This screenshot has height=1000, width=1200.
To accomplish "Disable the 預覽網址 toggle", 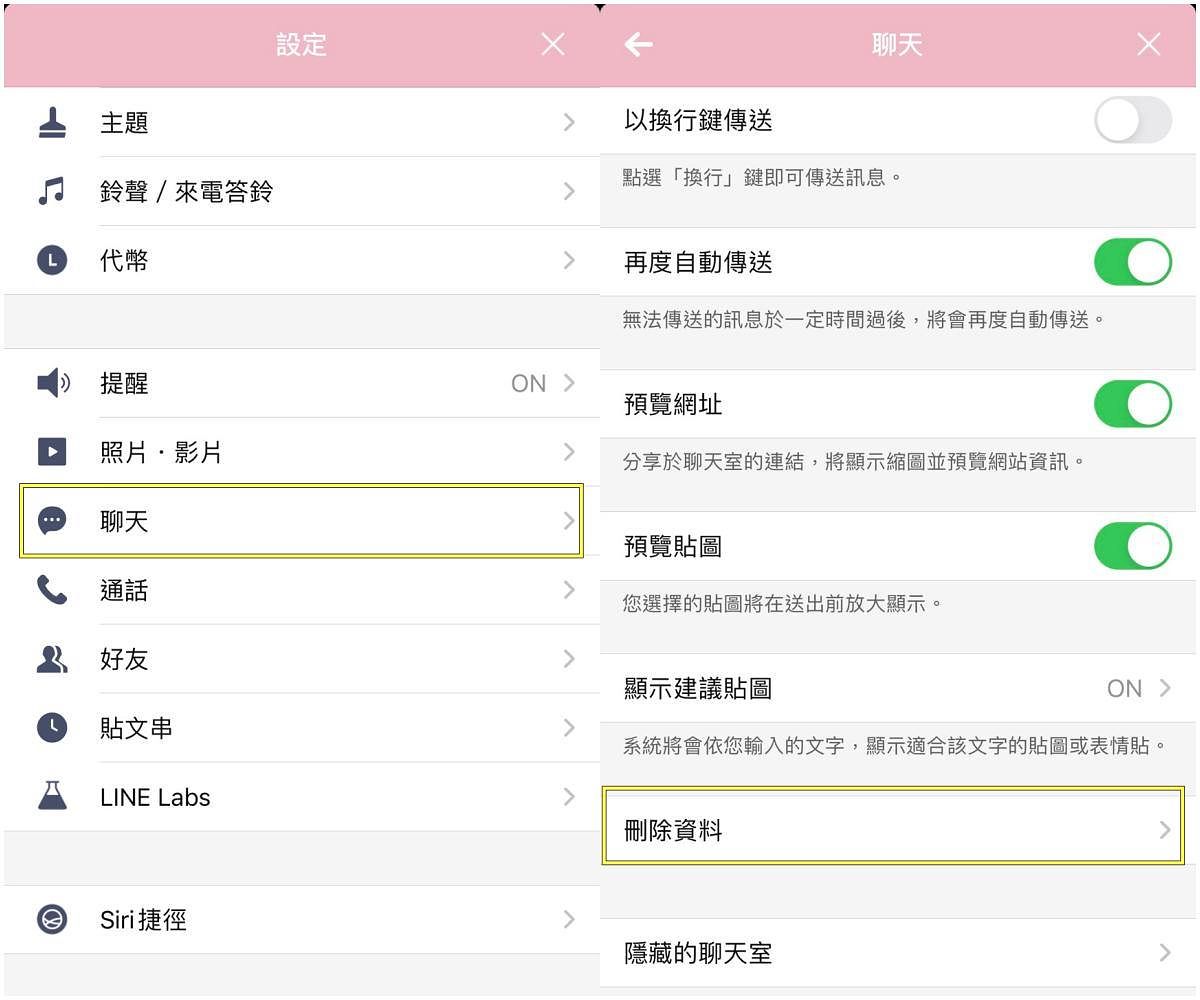I will coord(1132,404).
